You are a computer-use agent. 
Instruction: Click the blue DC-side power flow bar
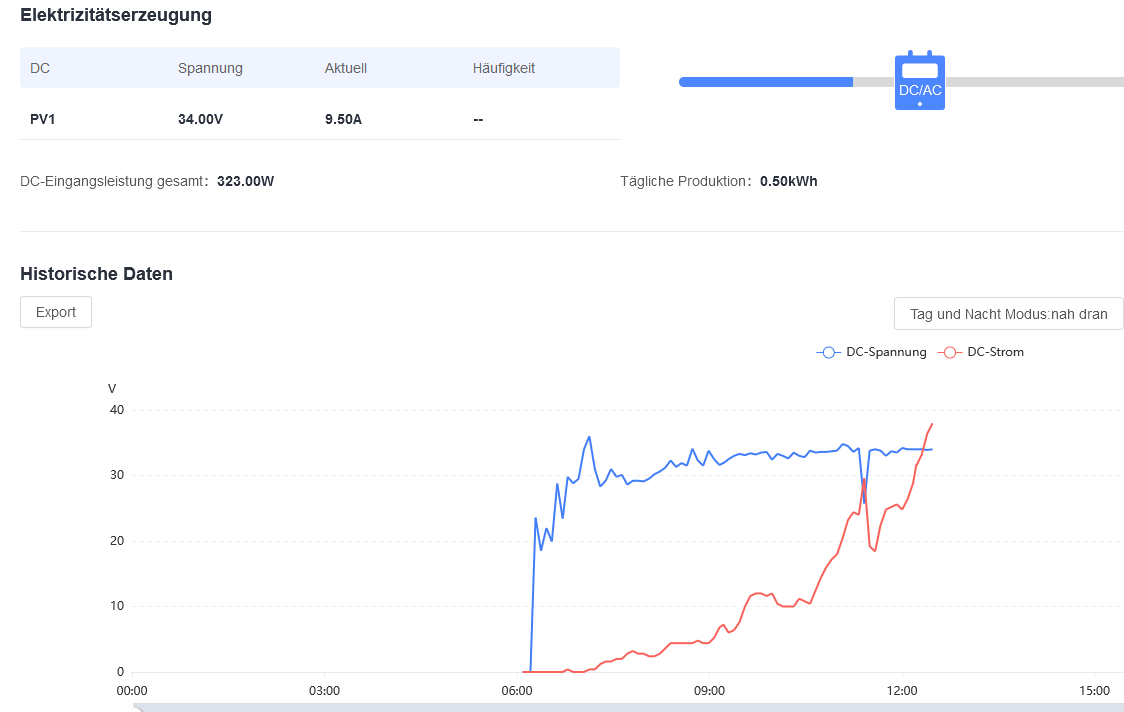765,82
